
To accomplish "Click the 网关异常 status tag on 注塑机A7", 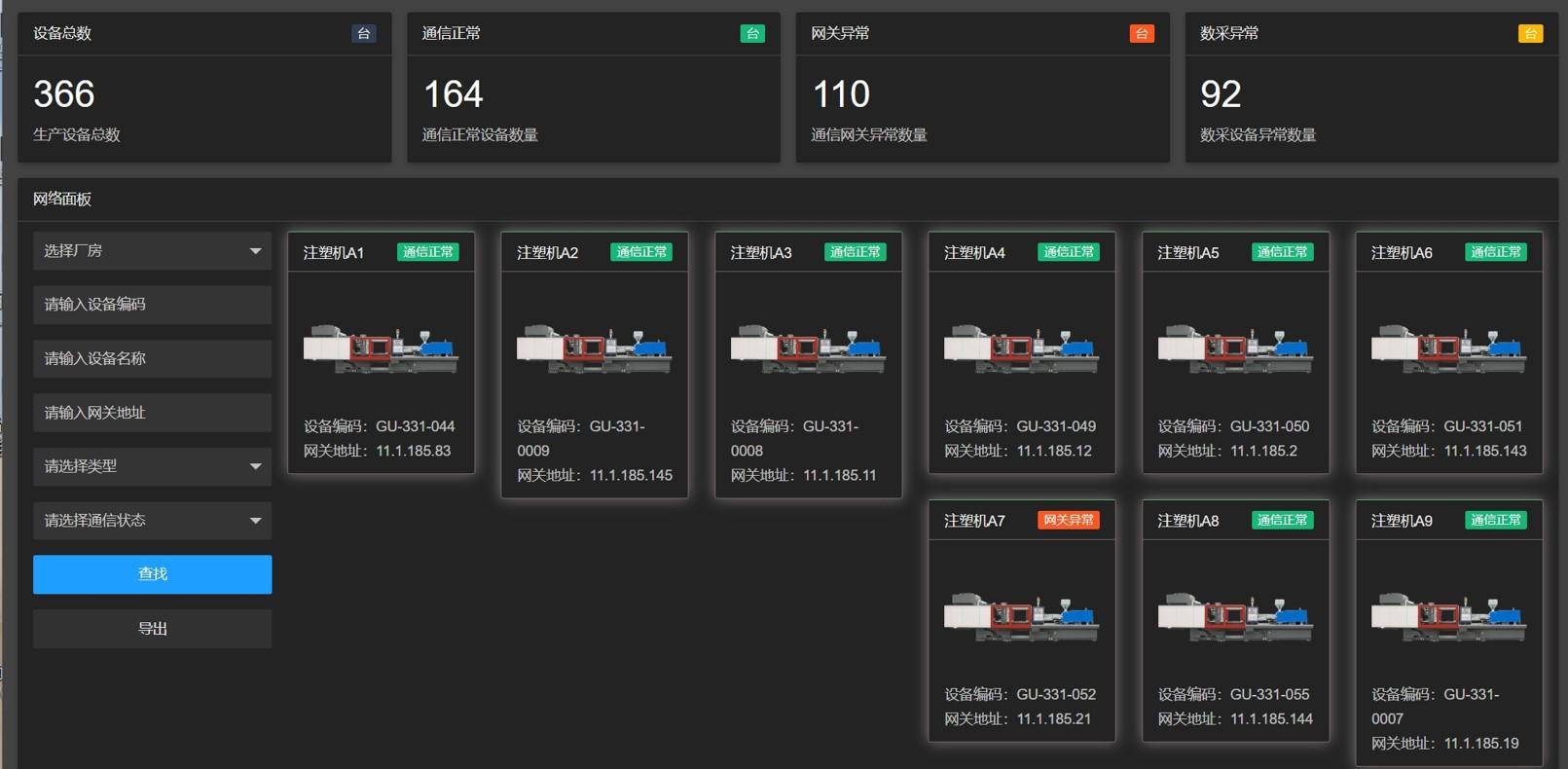I will click(x=1068, y=521).
